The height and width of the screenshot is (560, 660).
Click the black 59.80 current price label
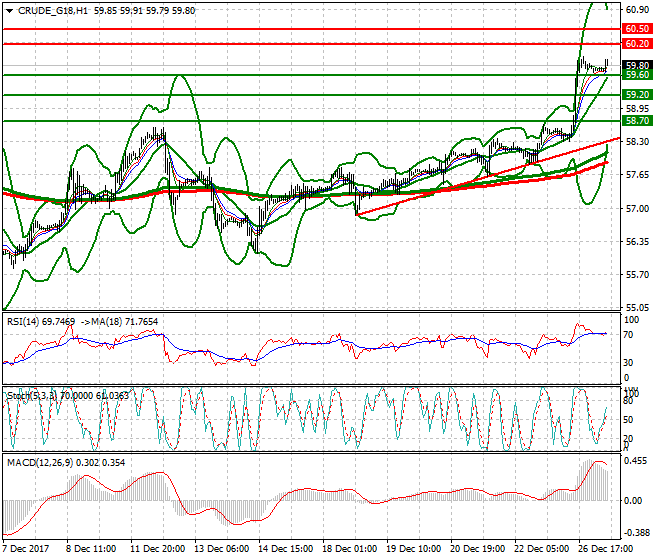click(x=637, y=65)
